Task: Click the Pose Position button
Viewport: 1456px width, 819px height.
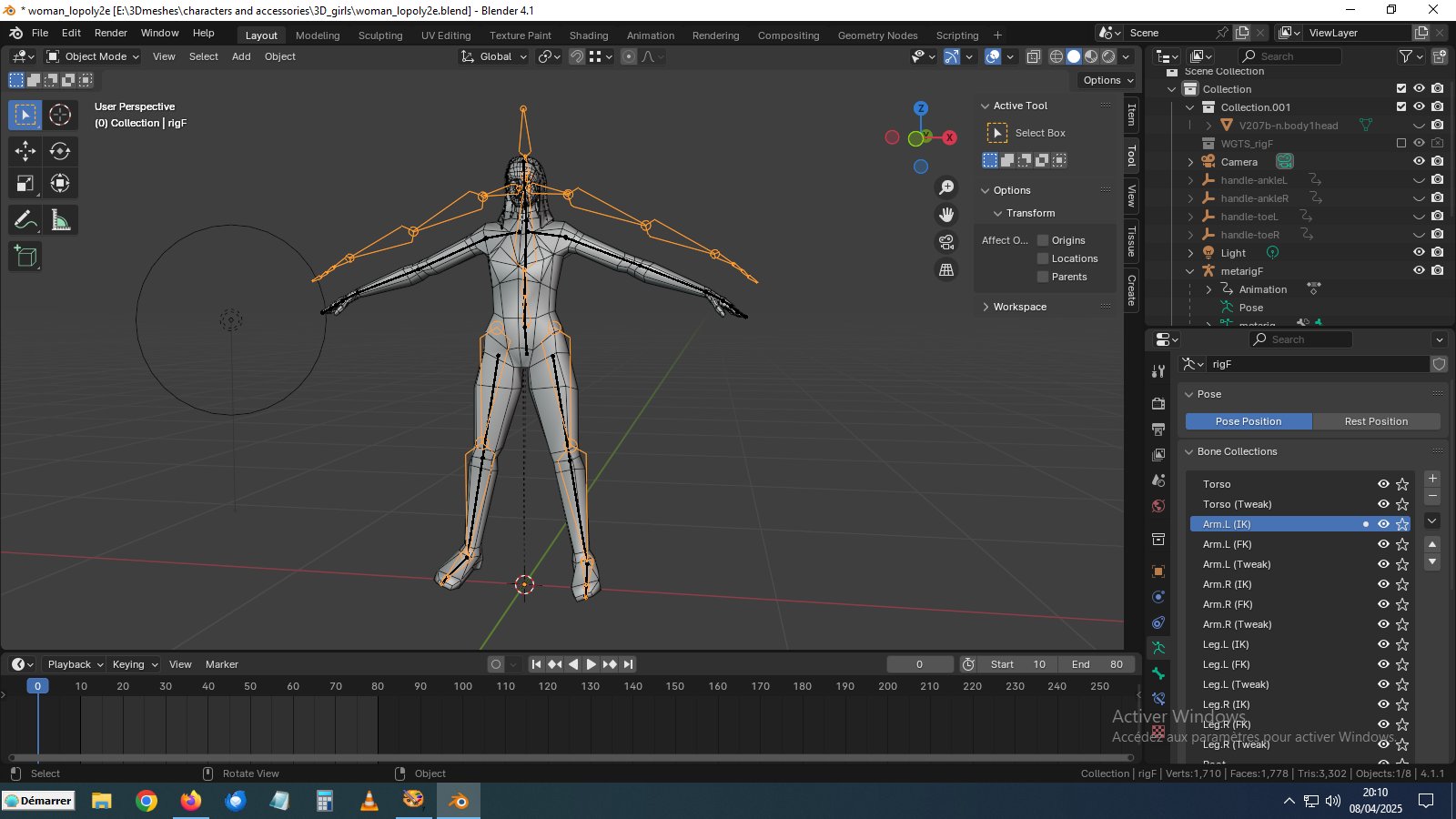Action: tap(1249, 421)
